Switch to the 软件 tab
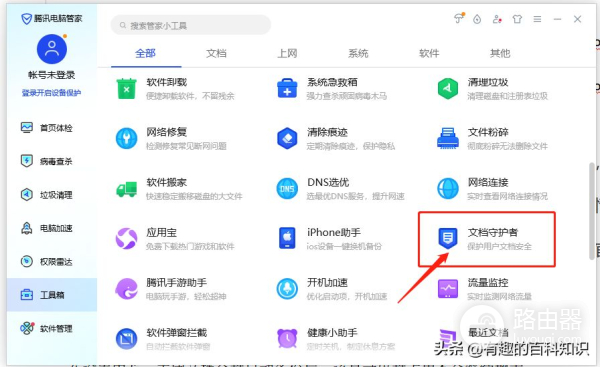This screenshot has height=367, width=600. (x=429, y=53)
